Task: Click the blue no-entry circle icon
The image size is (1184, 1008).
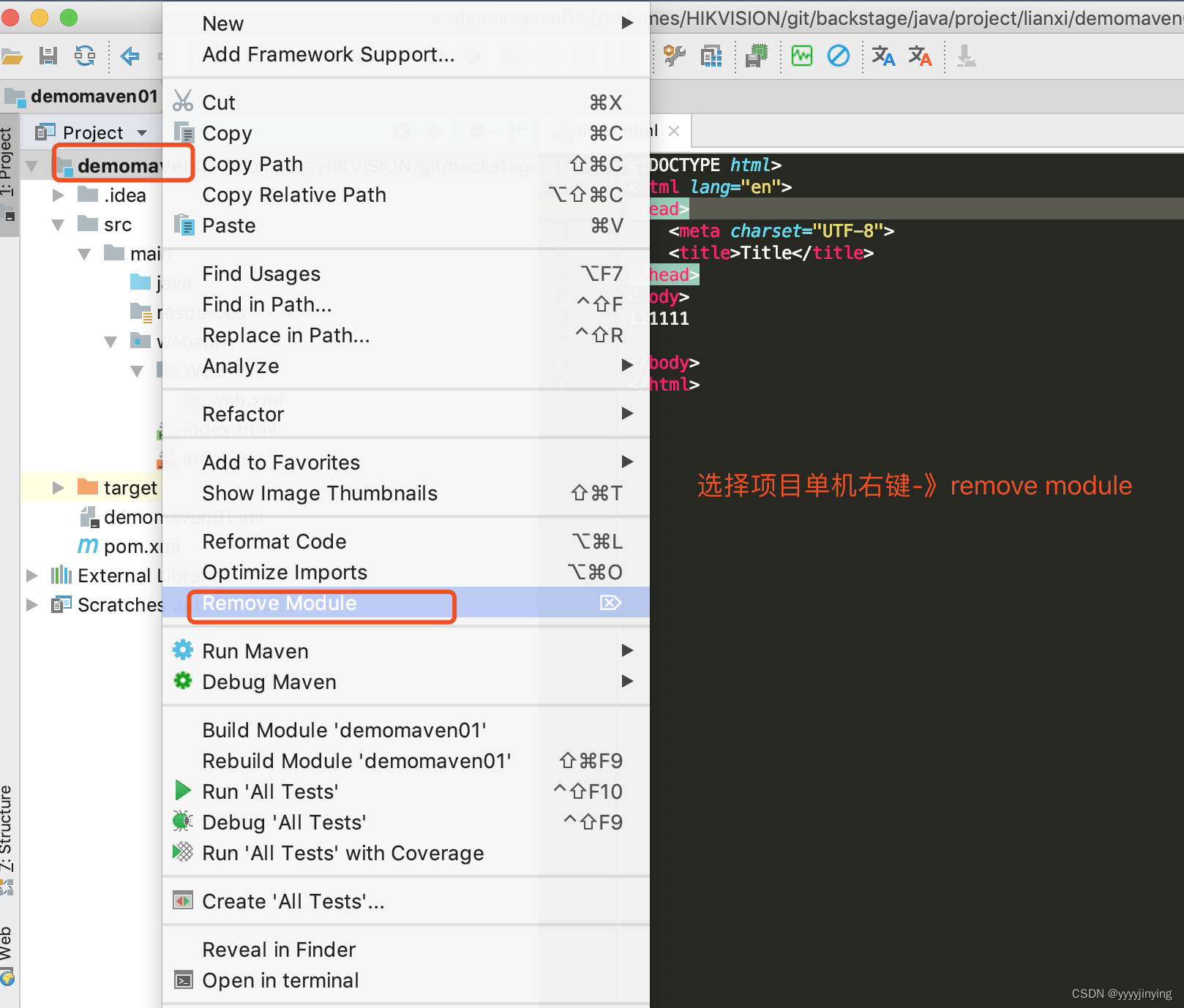Action: pos(839,56)
